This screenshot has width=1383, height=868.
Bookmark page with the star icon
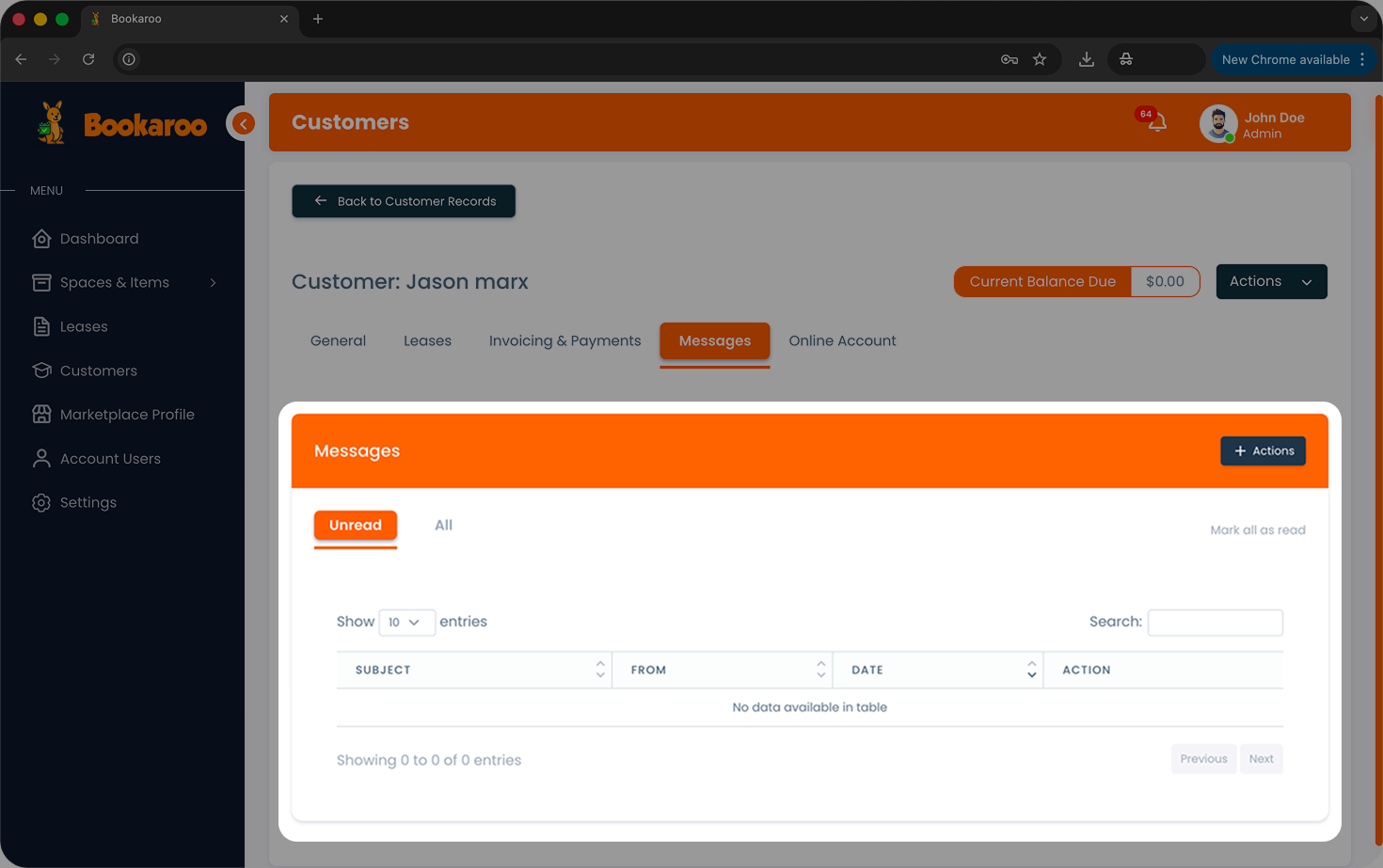pyautogui.click(x=1040, y=59)
